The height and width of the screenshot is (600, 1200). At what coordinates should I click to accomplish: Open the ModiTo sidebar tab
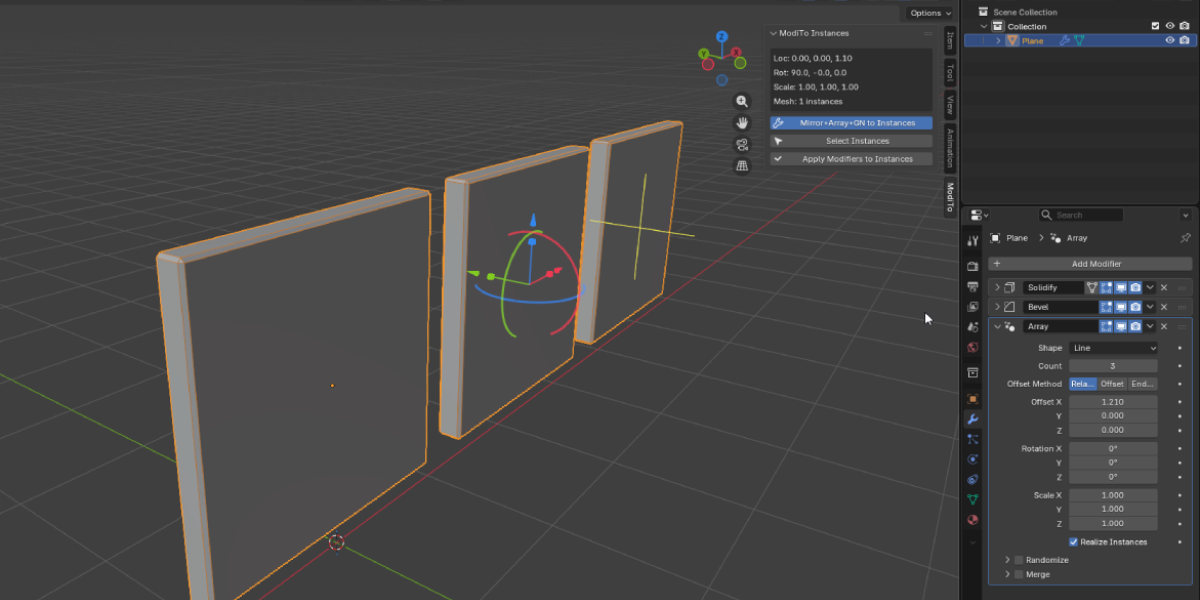[950, 197]
